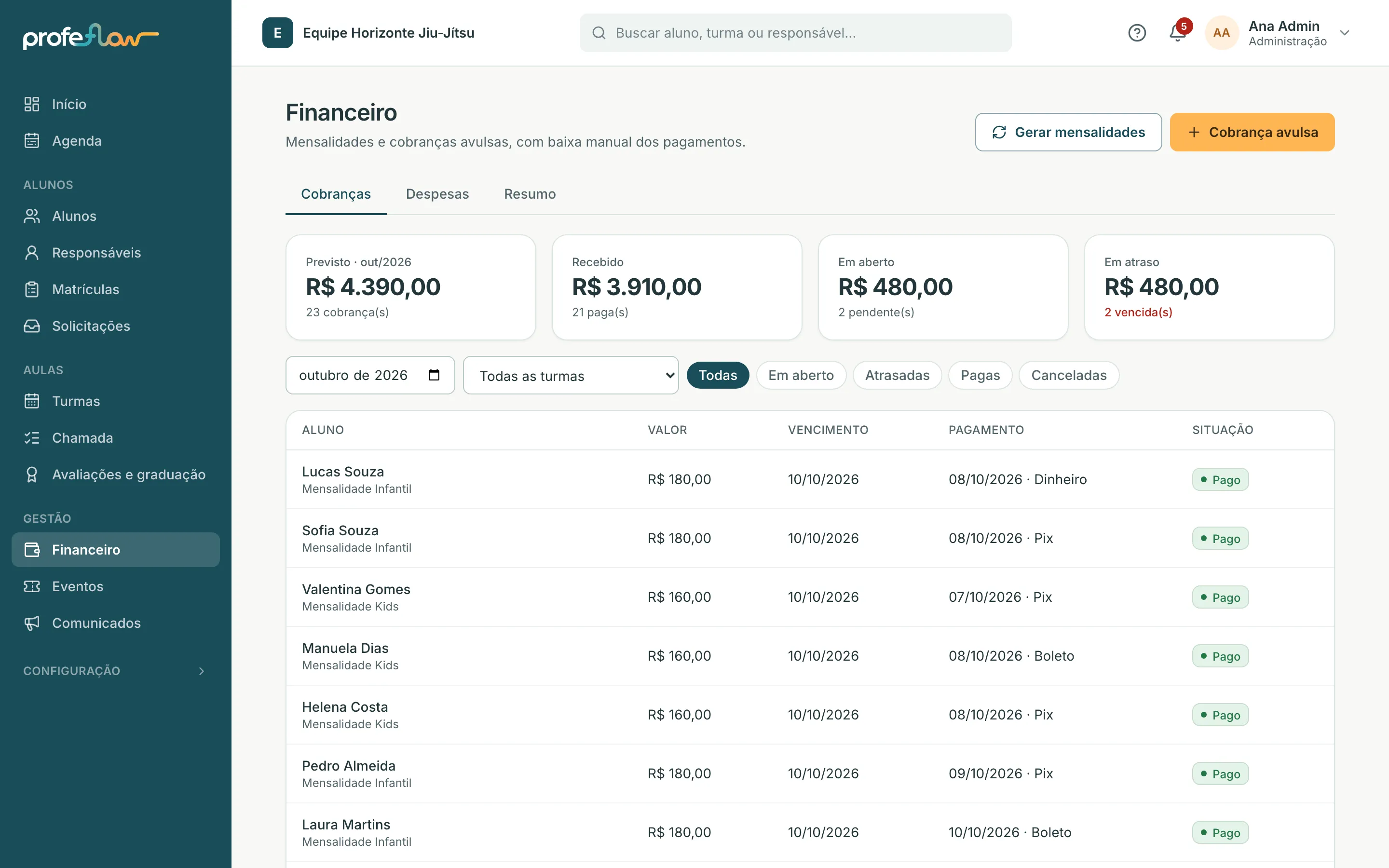Click the Recebido R$ 3.910,00 card
The width and height of the screenshot is (1389, 868).
pos(677,287)
